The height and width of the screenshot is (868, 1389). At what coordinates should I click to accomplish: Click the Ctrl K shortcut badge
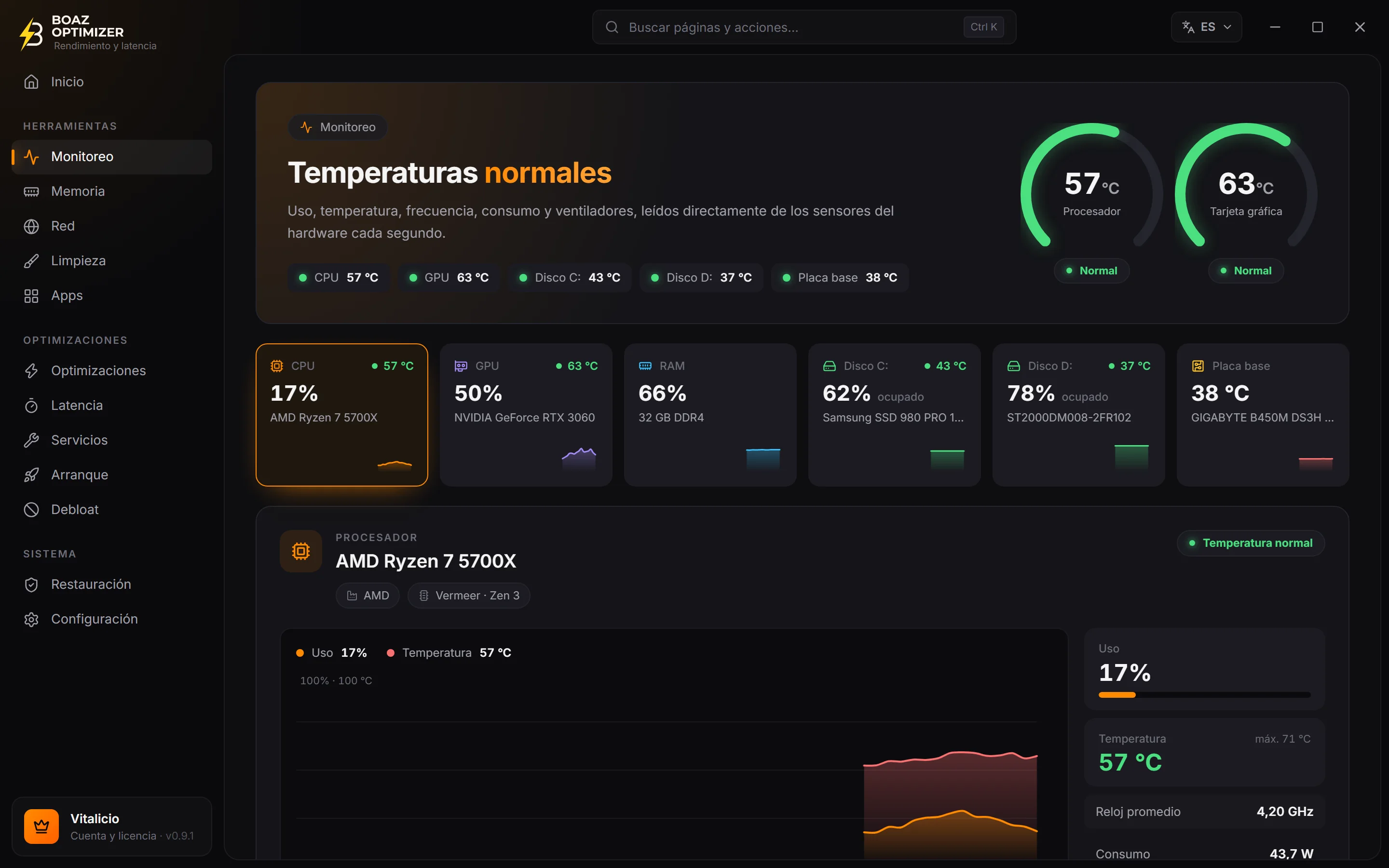(983, 27)
